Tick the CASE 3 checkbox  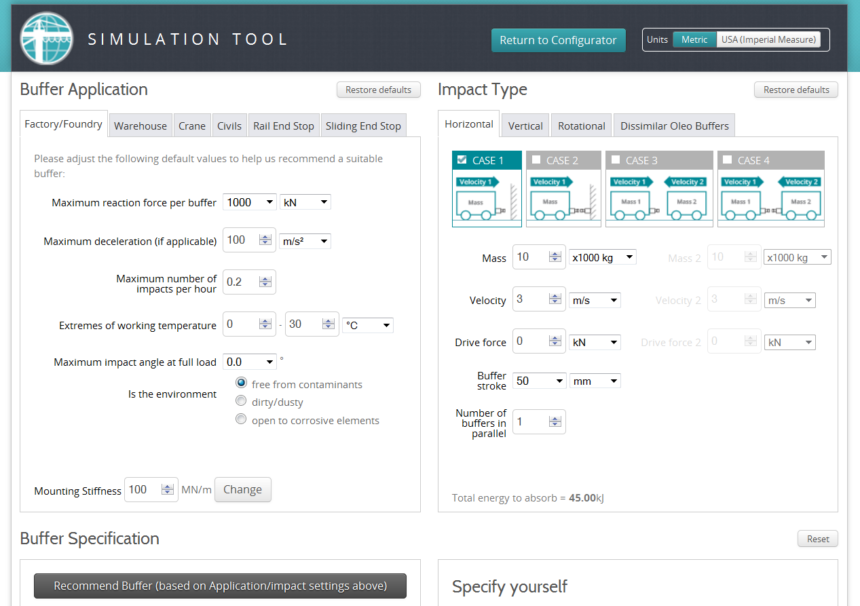pos(615,160)
